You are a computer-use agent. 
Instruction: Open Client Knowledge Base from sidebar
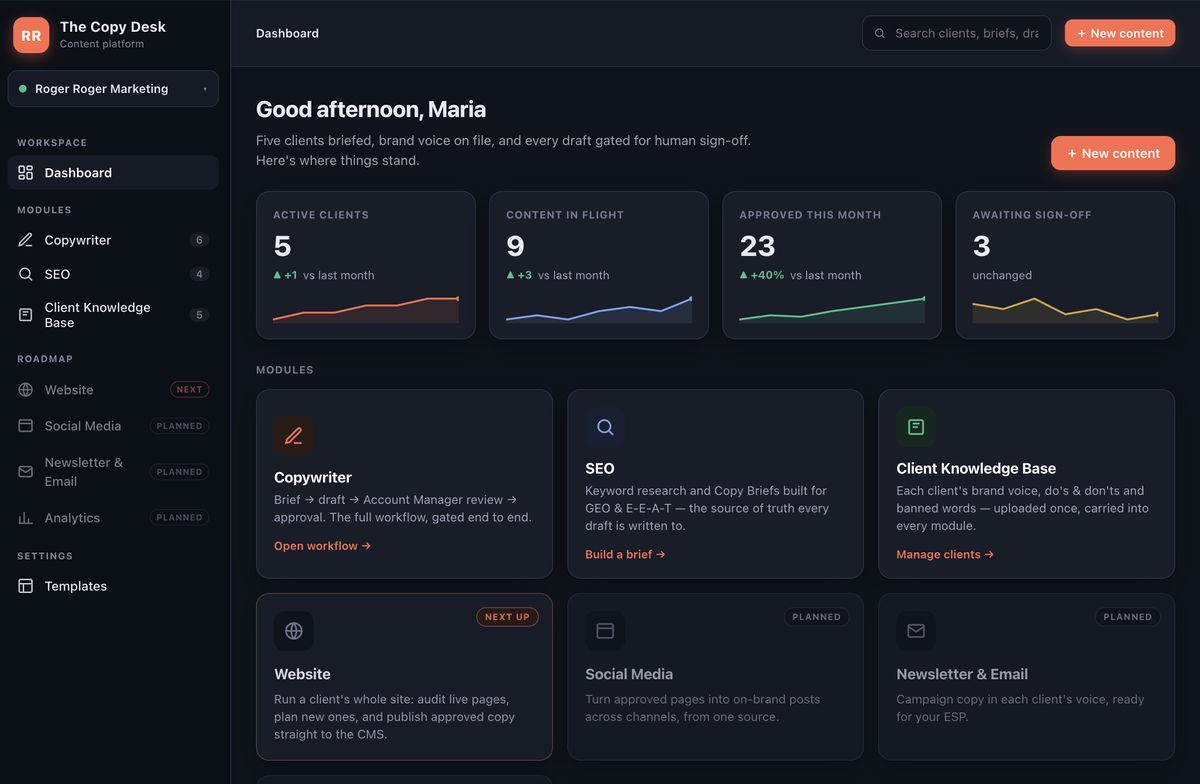(x=113, y=315)
